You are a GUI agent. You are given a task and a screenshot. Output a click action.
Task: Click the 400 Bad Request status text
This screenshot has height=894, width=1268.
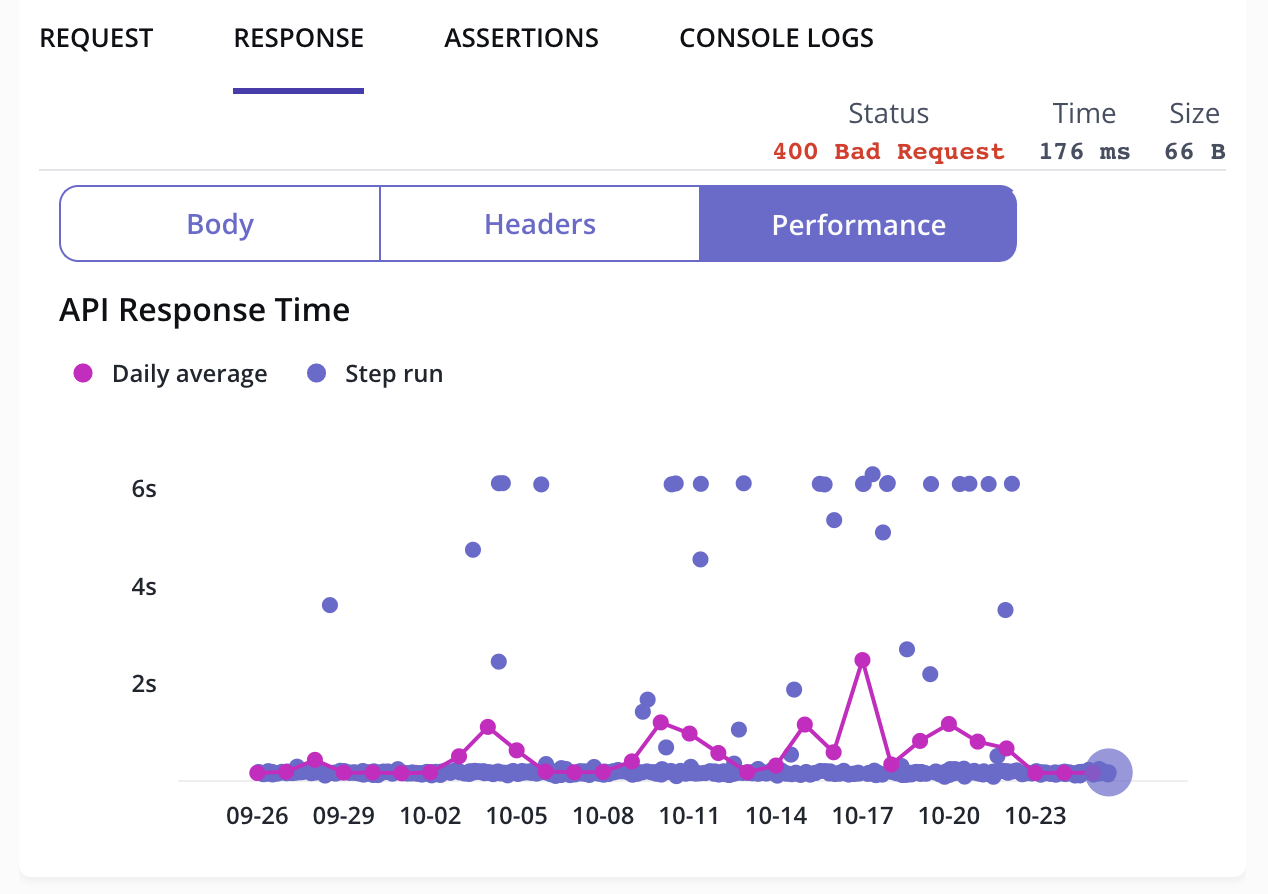889,152
